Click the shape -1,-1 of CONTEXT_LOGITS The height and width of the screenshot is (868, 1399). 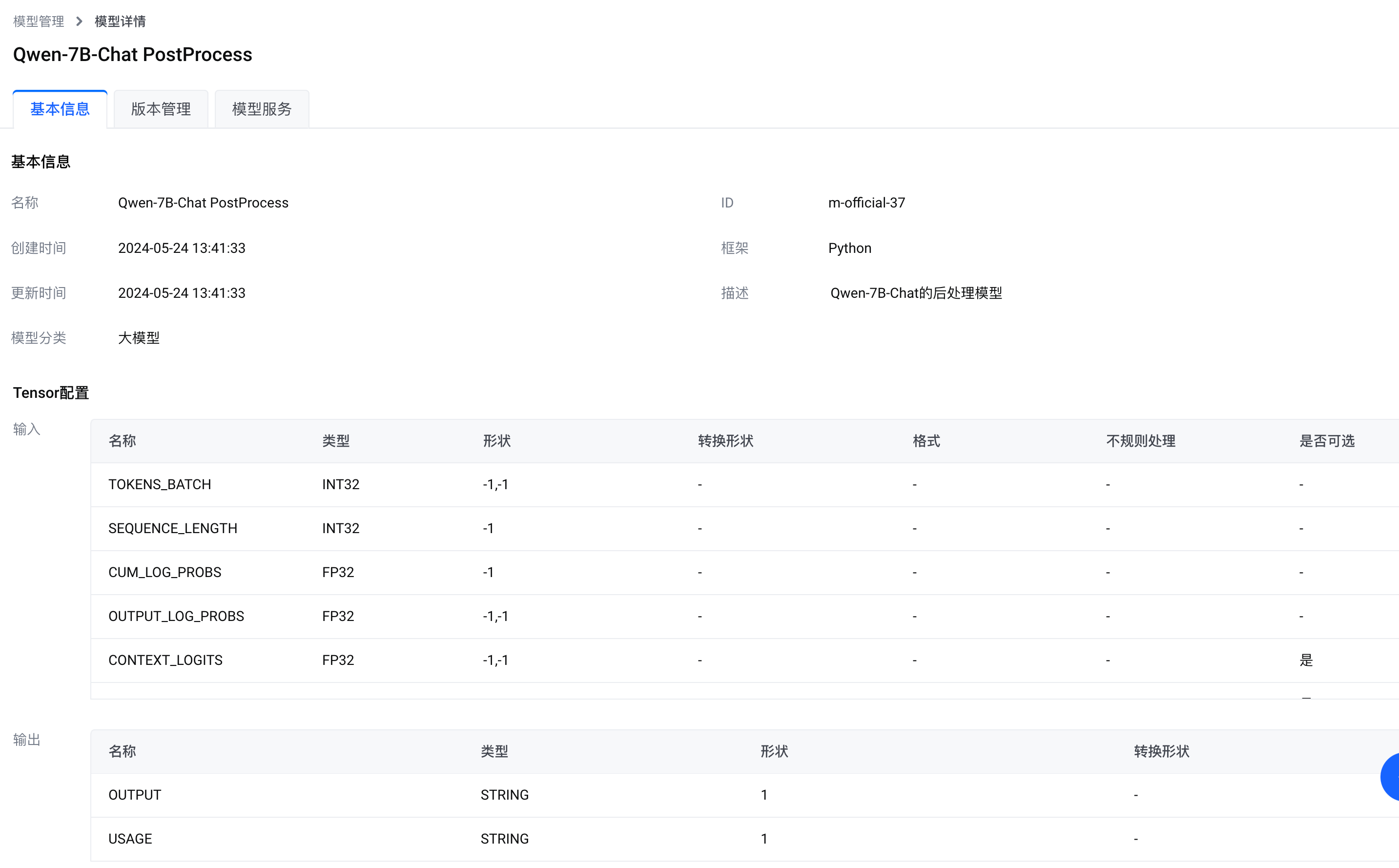[496, 660]
